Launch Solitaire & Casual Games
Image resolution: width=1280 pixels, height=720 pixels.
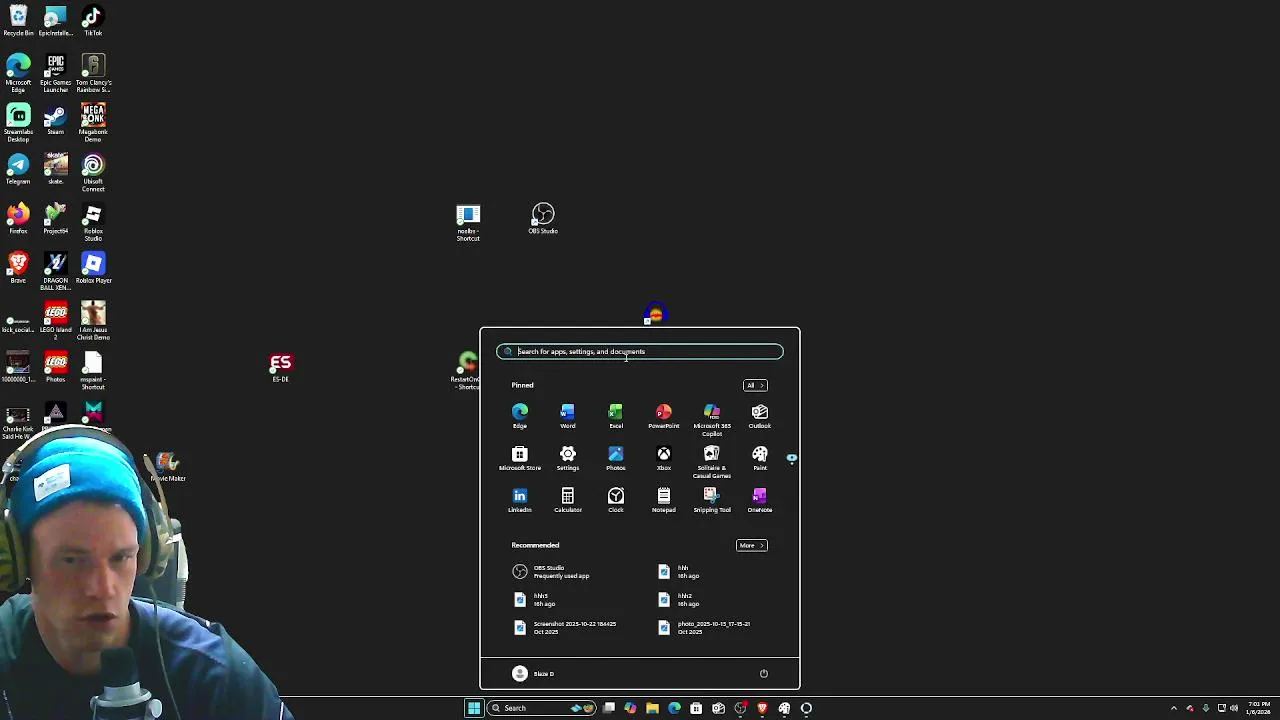pos(712,462)
